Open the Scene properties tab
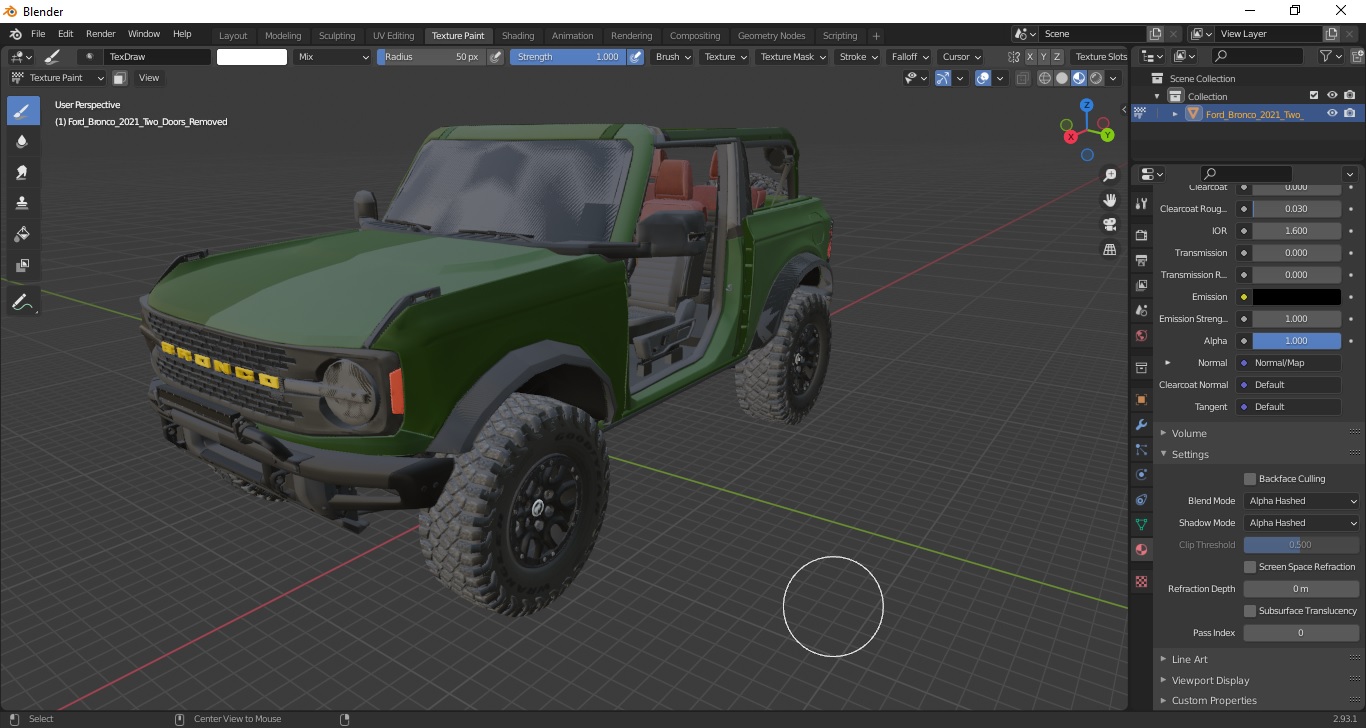 coord(1141,310)
